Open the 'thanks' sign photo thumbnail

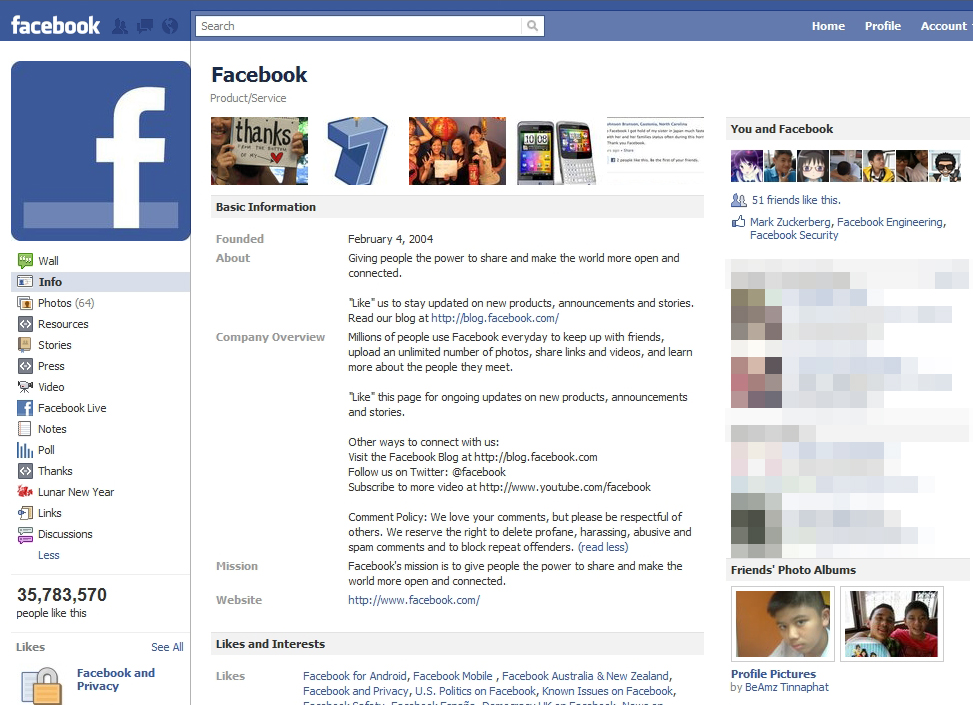point(259,151)
